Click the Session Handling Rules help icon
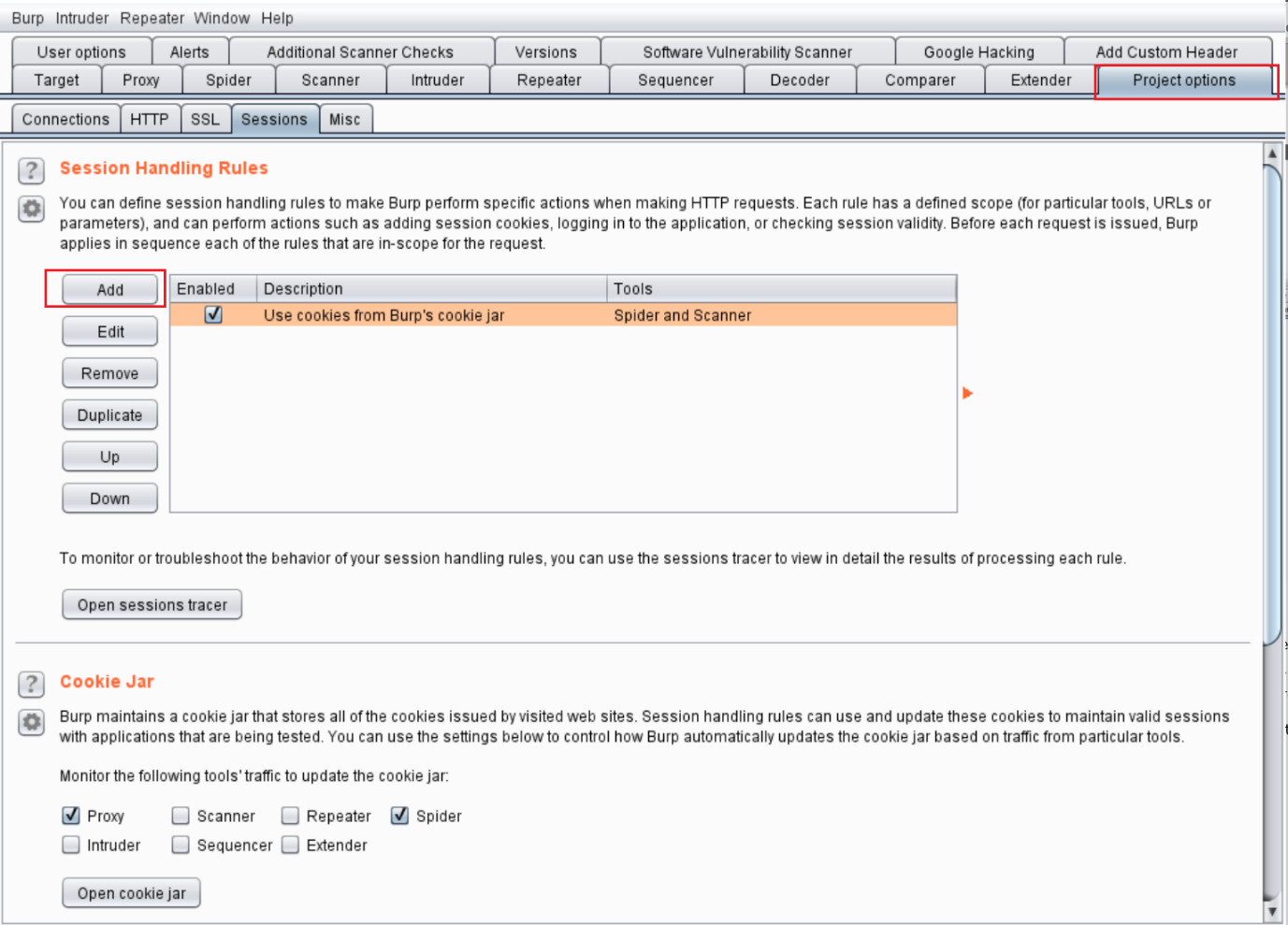1288x925 pixels. 31,170
